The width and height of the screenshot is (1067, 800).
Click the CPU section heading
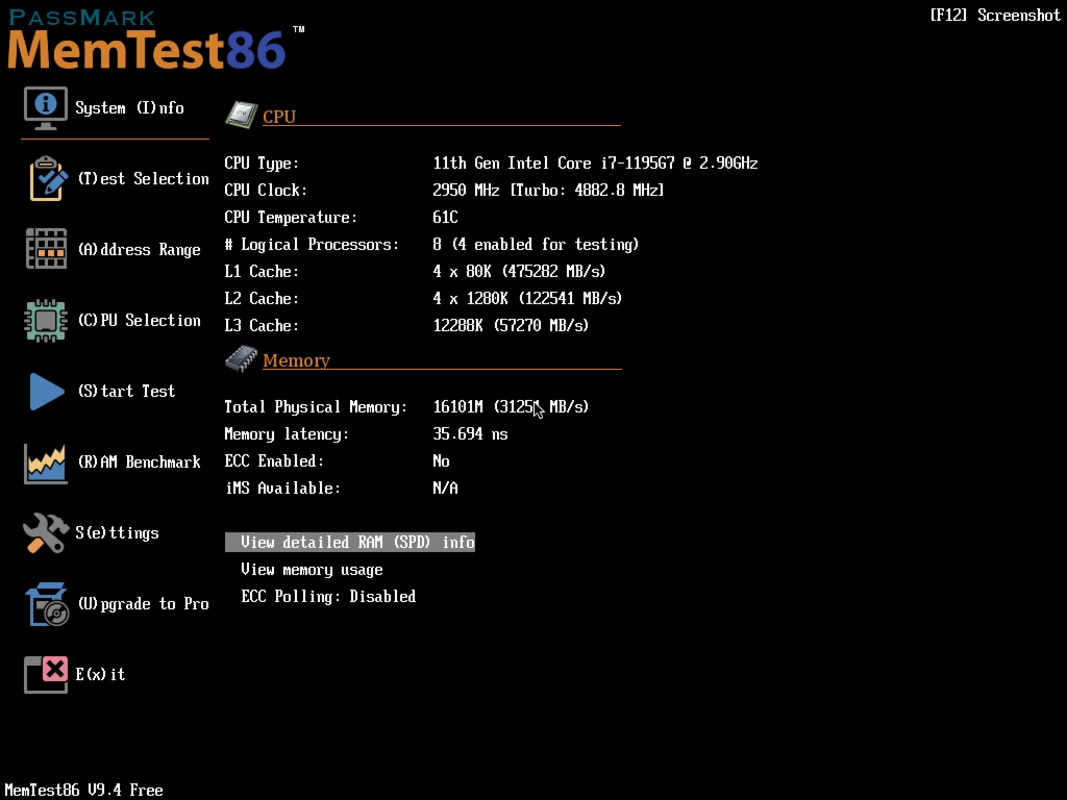pos(279,116)
